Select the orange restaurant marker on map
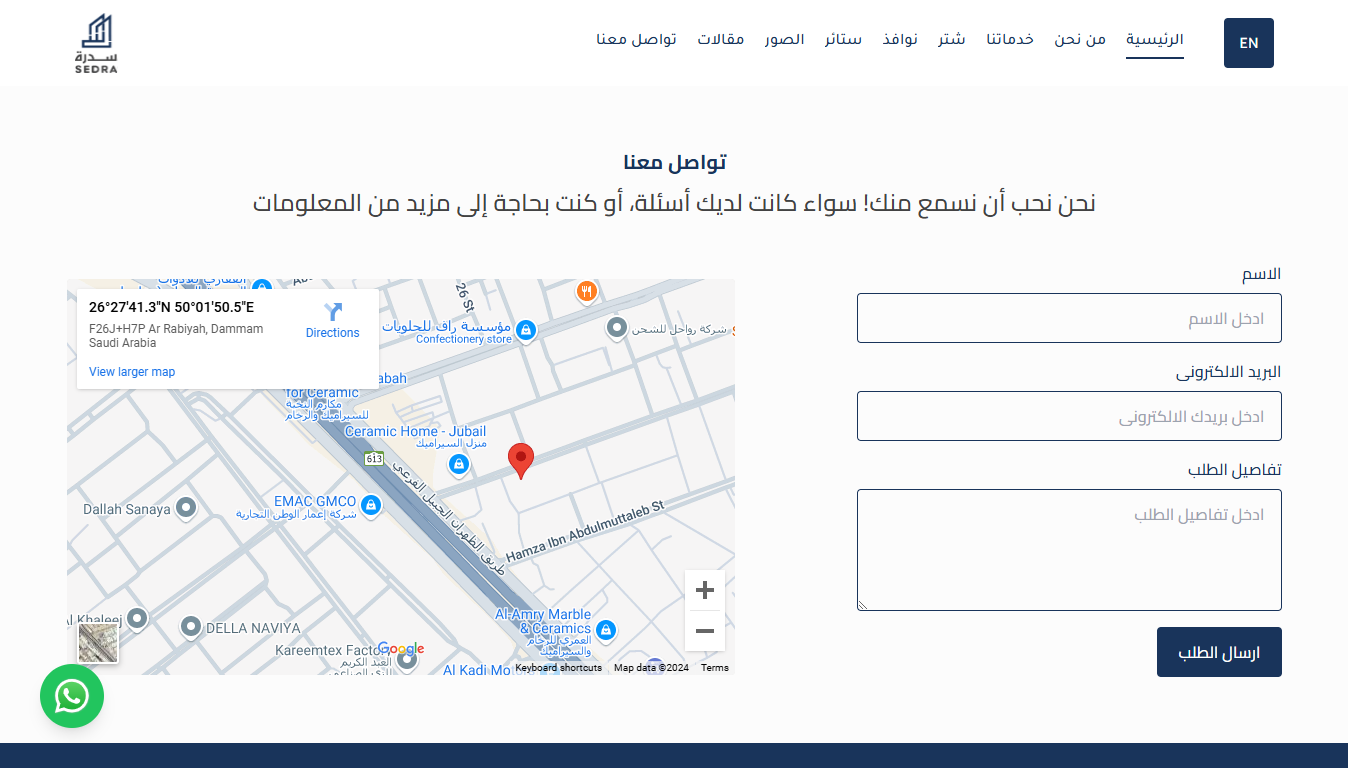 click(x=587, y=291)
